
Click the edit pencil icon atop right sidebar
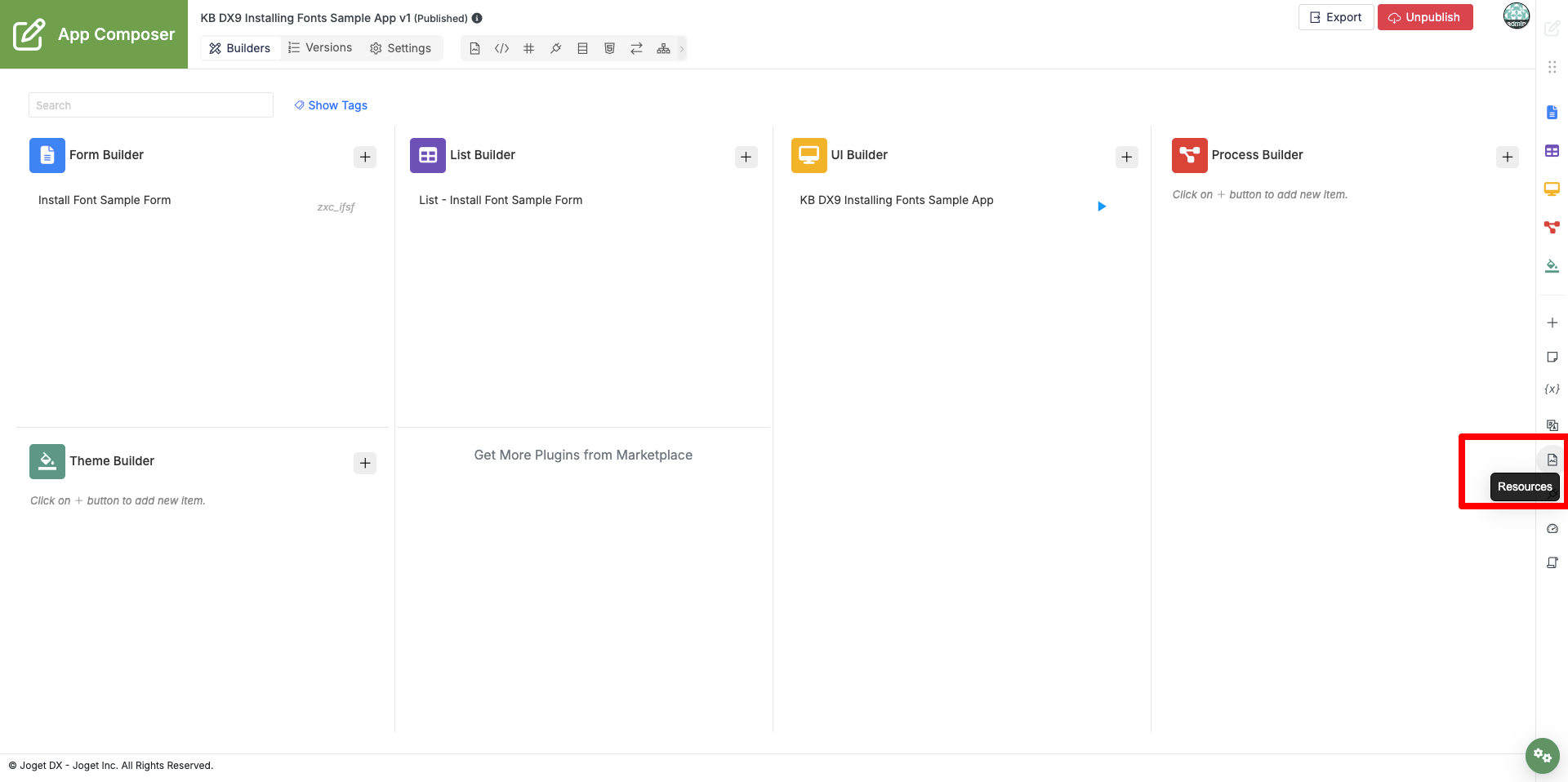pyautogui.click(x=1552, y=29)
